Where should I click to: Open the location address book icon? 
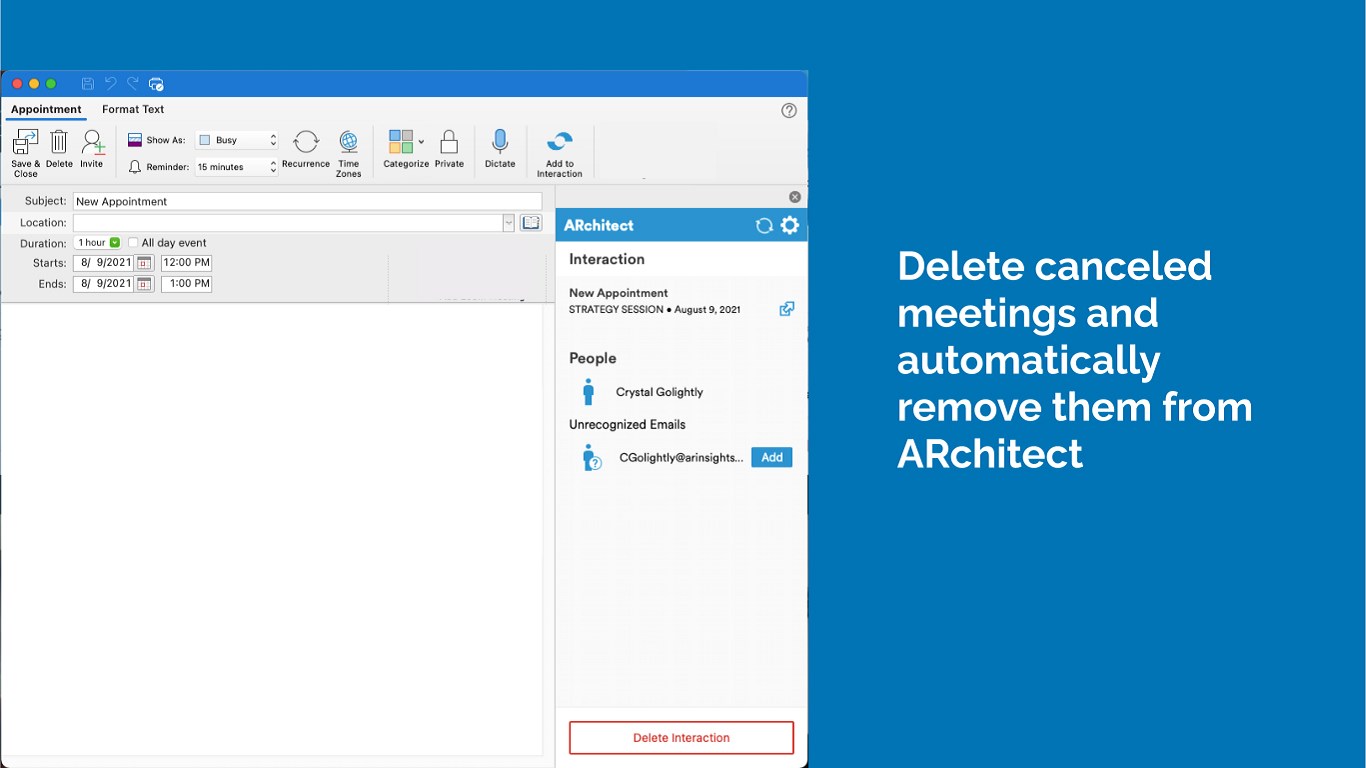530,223
